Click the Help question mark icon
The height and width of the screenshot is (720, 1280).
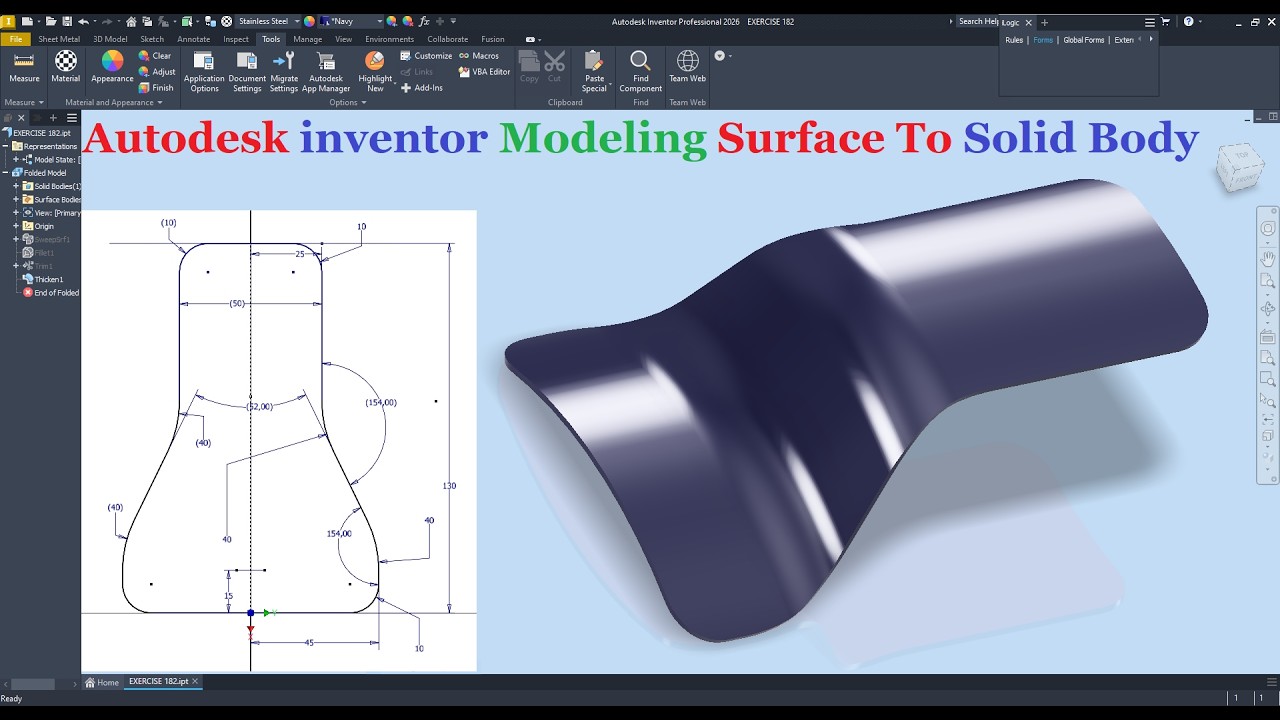[x=1188, y=21]
